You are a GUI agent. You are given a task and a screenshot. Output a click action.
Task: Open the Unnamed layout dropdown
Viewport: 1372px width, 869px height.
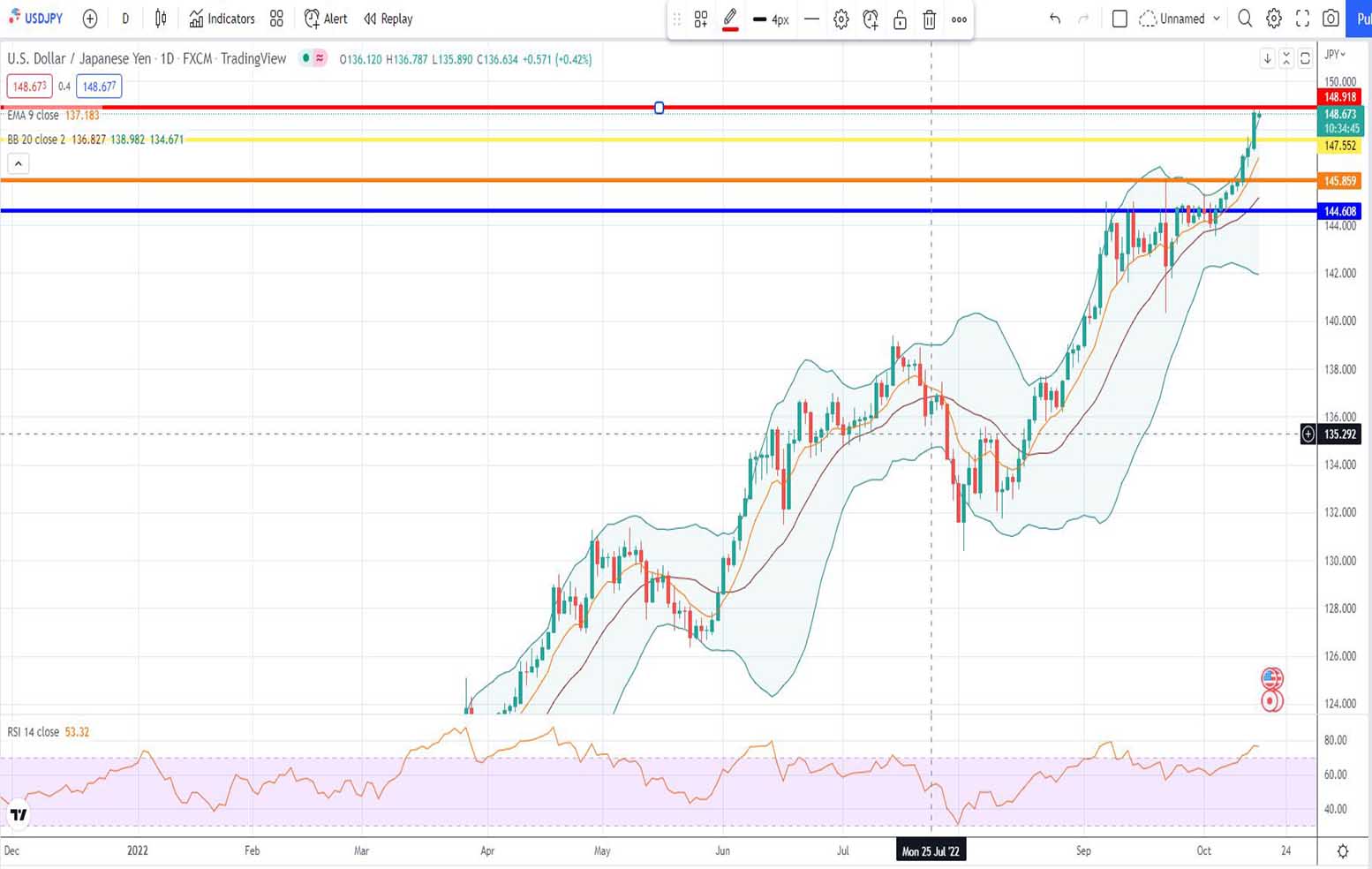tap(1180, 19)
